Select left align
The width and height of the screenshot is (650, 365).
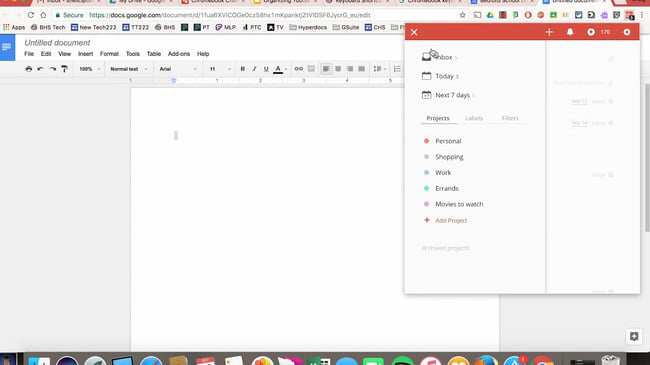pos(326,69)
